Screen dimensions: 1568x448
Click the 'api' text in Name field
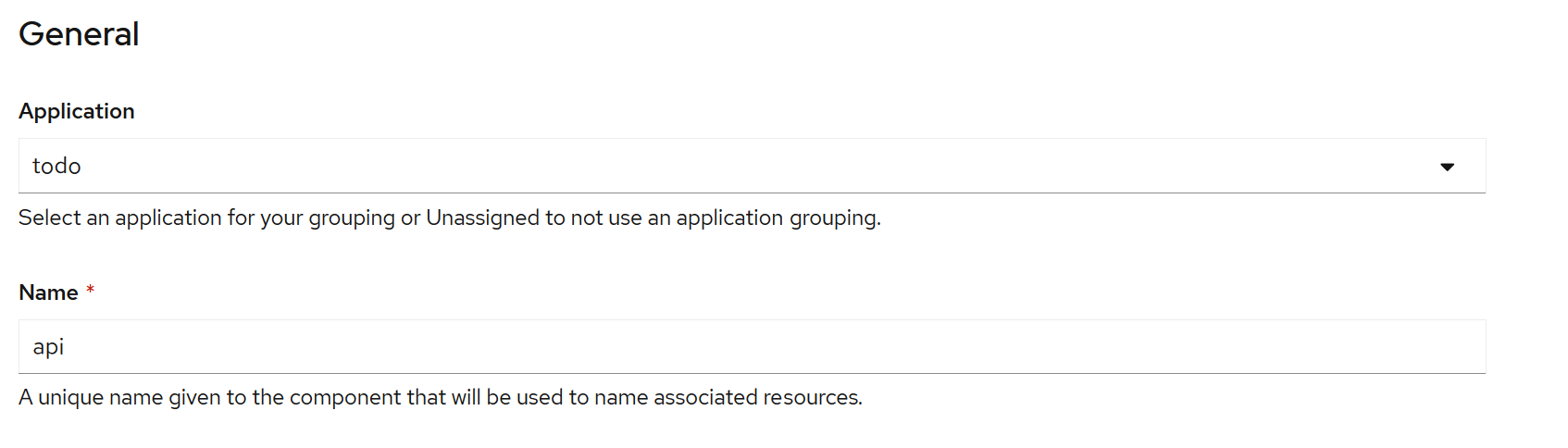[x=48, y=347]
